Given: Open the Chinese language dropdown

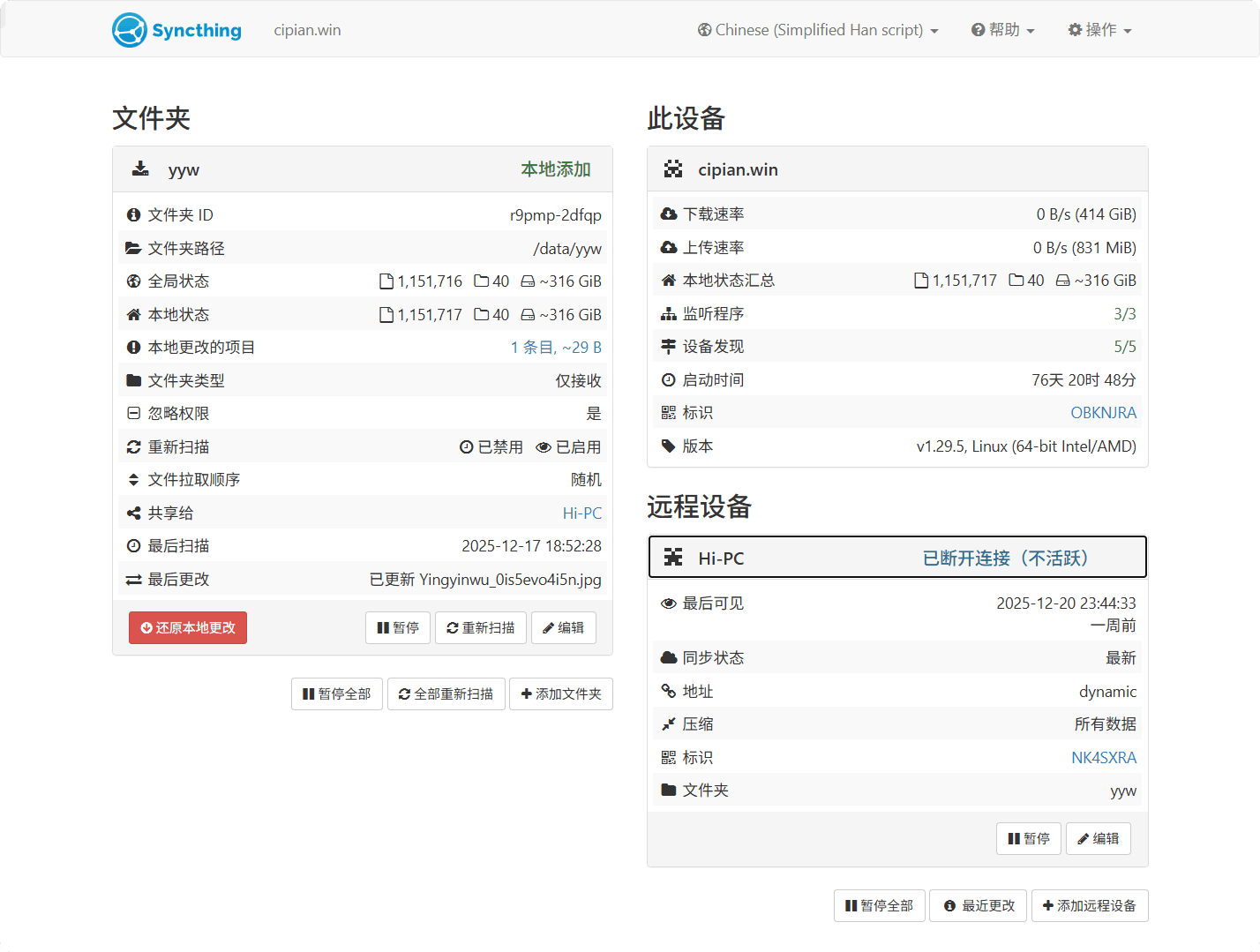Looking at the screenshot, I should (x=818, y=30).
